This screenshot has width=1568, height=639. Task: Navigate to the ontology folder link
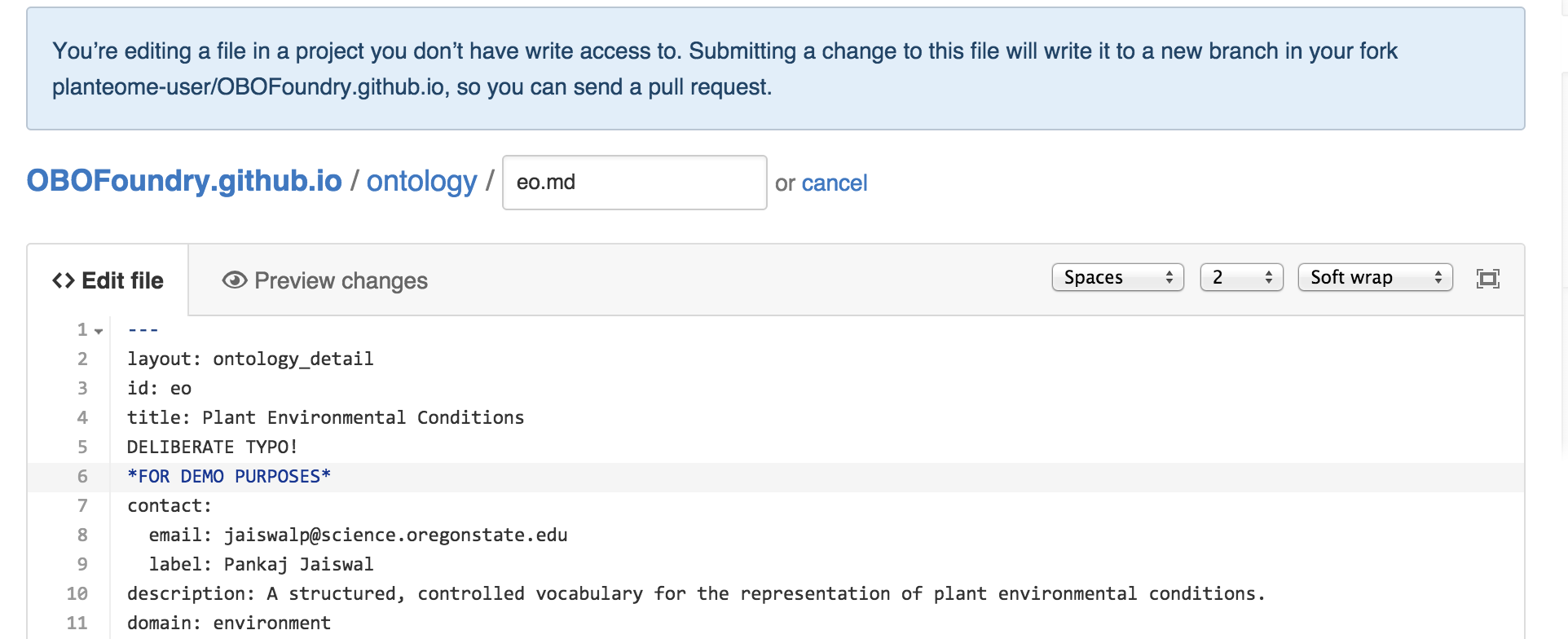tap(421, 181)
